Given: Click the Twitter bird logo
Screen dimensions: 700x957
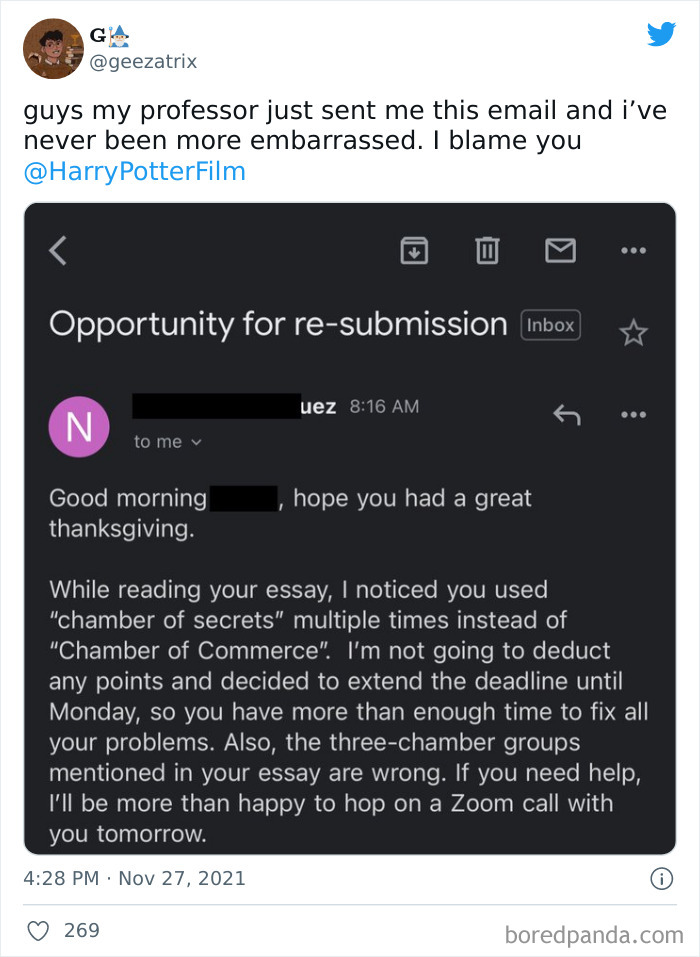Looking at the screenshot, I should click(661, 35).
